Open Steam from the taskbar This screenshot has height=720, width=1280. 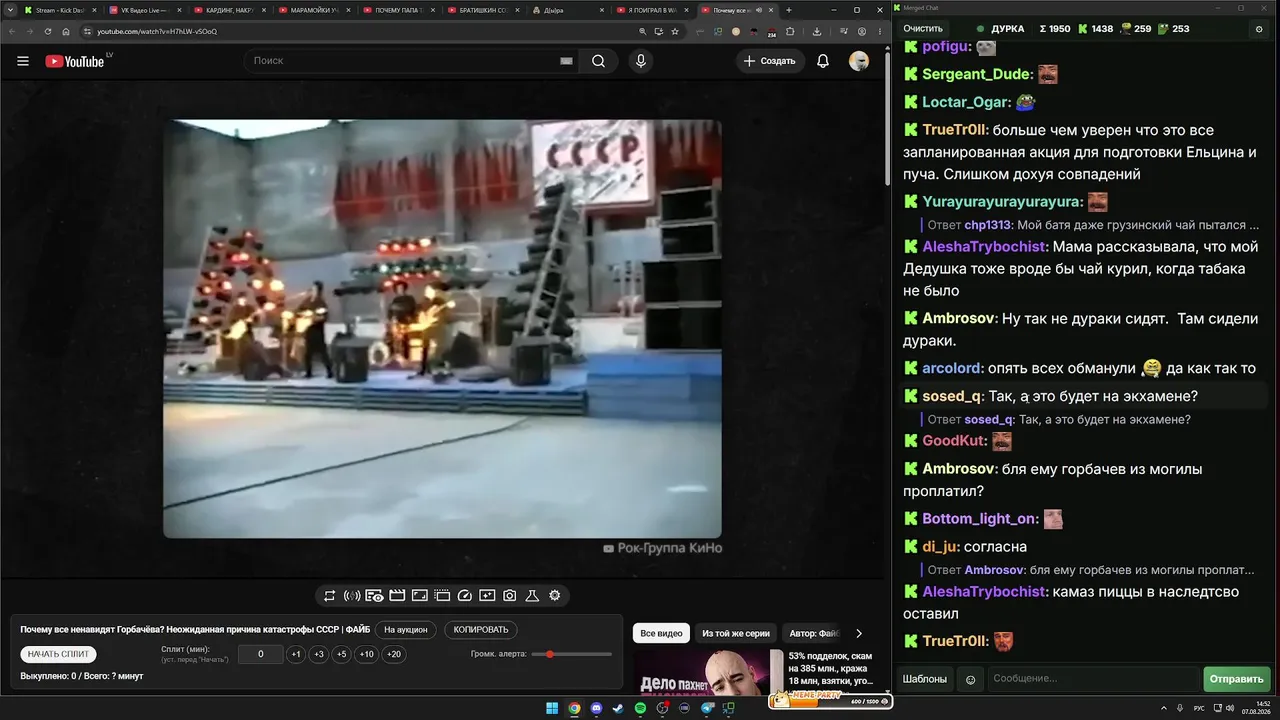click(618, 708)
